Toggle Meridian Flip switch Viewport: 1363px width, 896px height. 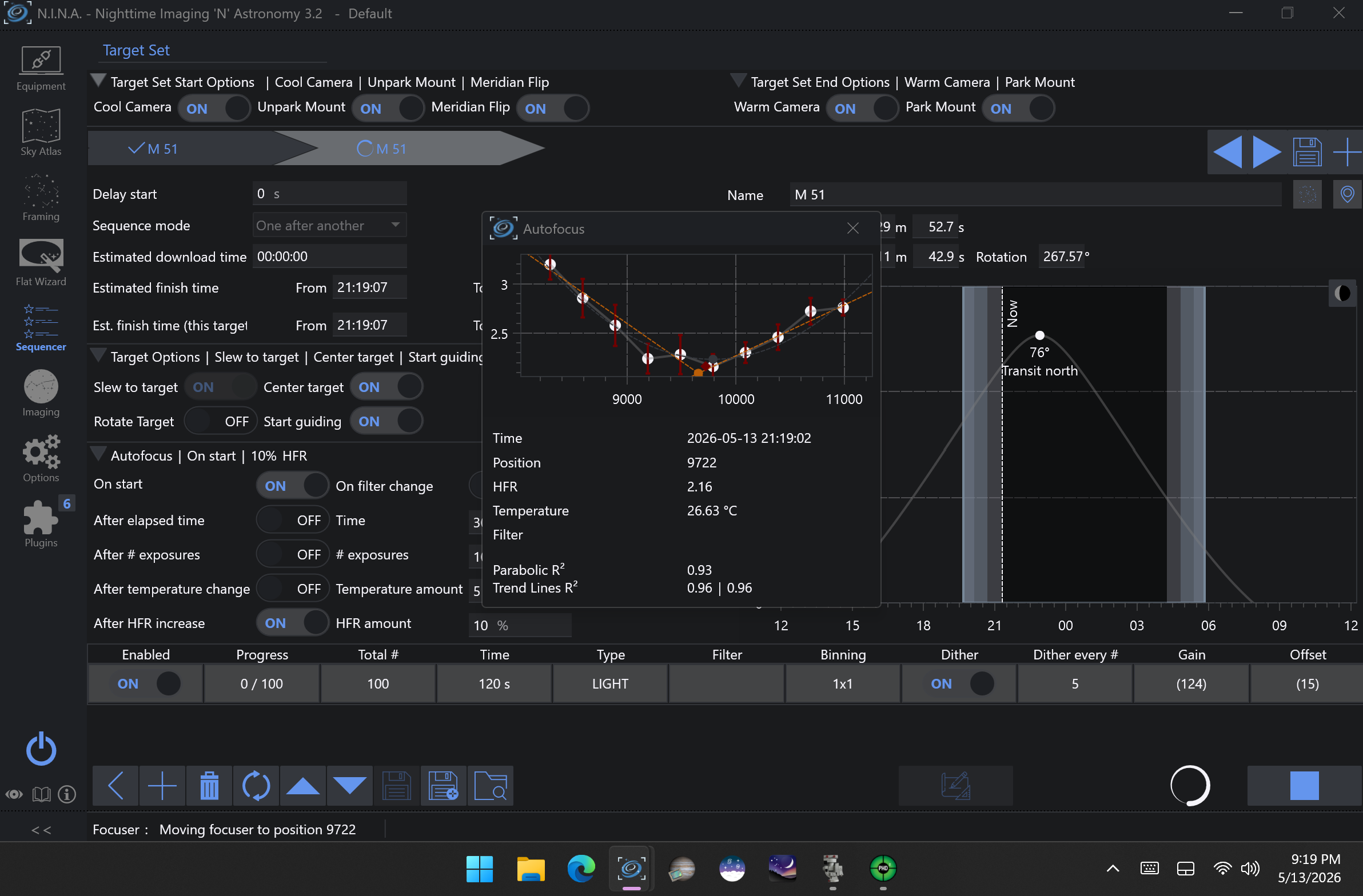point(553,108)
